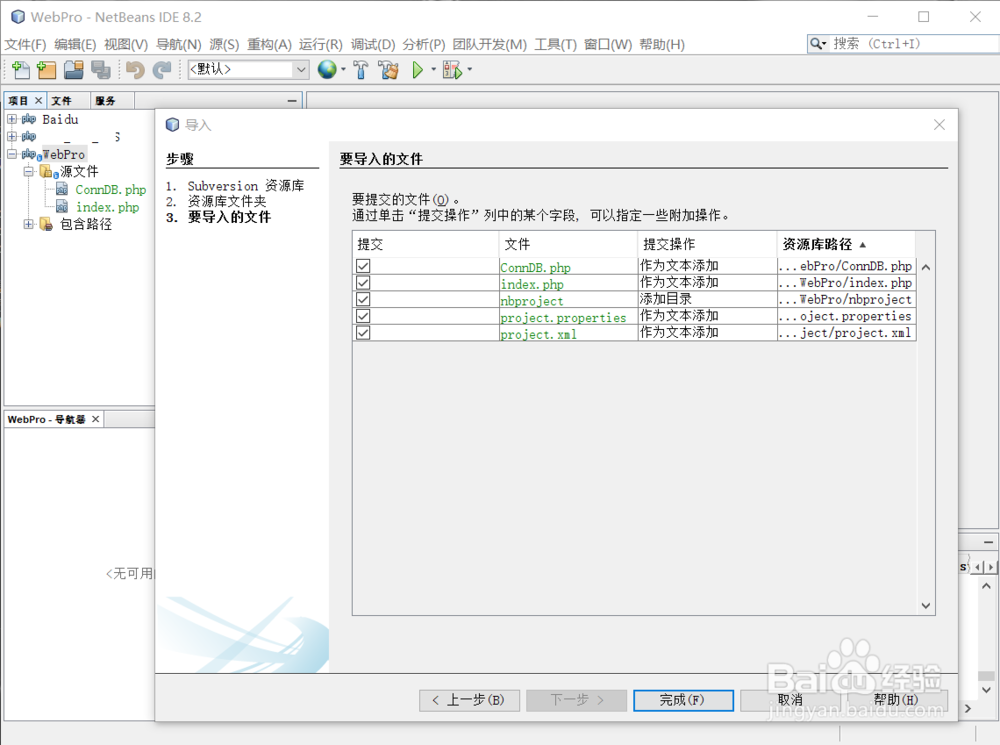Click the index.php file icon in tree
The width and height of the screenshot is (1000, 745).
[x=62, y=206]
